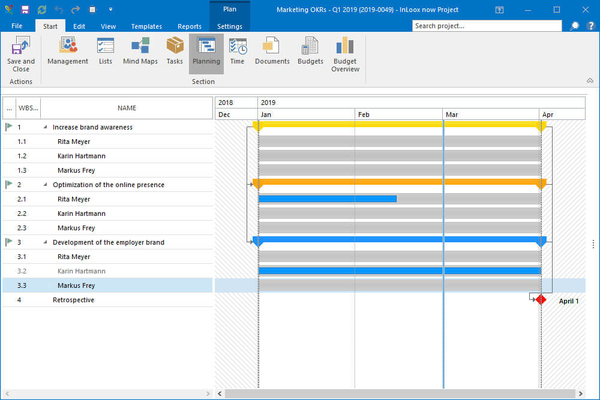Screen dimensions: 600x400
Task: Click flag icon of Optimization of online presence
Action: point(9,184)
